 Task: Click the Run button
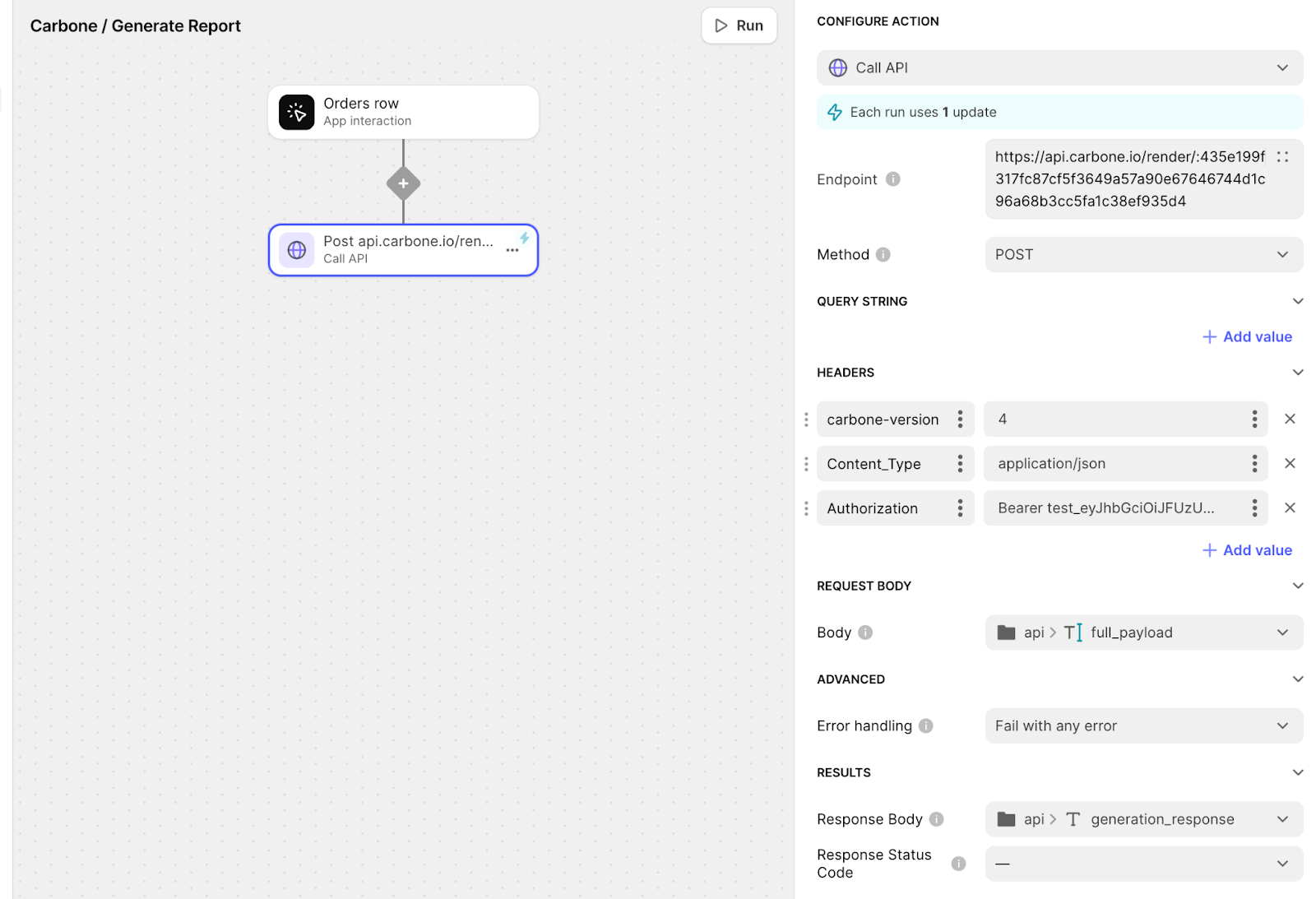click(x=739, y=25)
